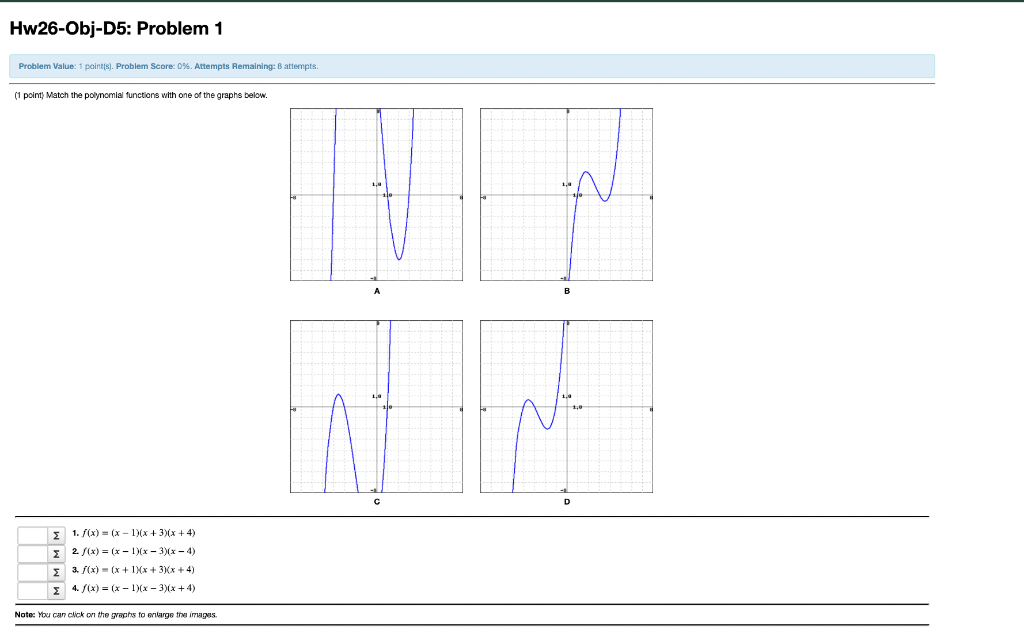Image resolution: width=1024 pixels, height=637 pixels.
Task: Open an enlarged view of graph C
Action: [x=376, y=406]
